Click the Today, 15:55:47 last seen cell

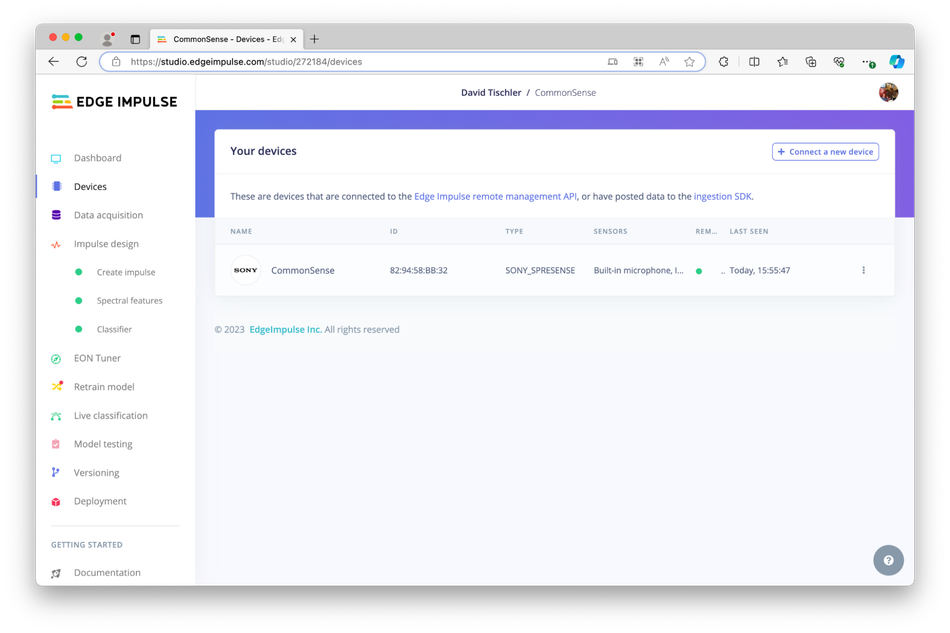click(760, 270)
